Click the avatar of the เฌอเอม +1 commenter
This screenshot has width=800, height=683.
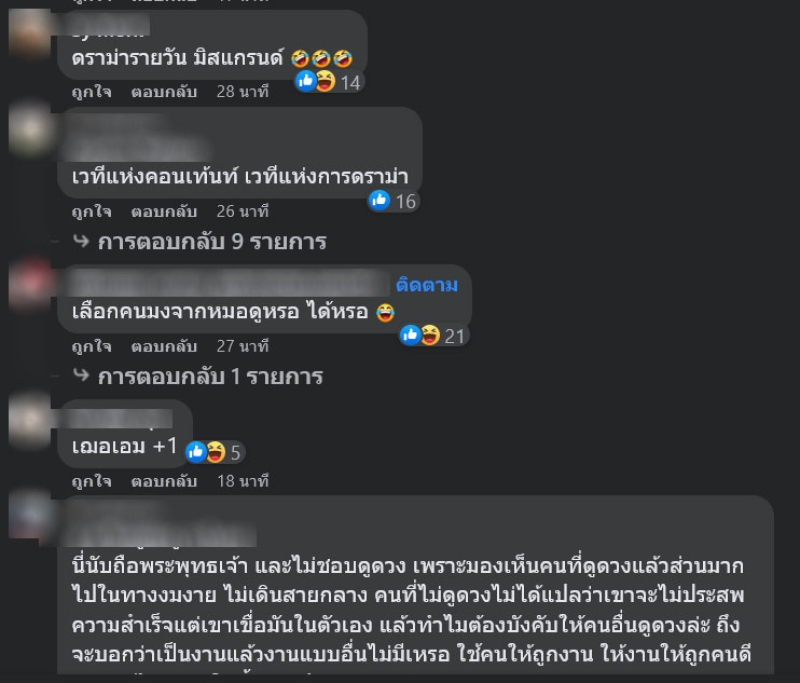30,421
